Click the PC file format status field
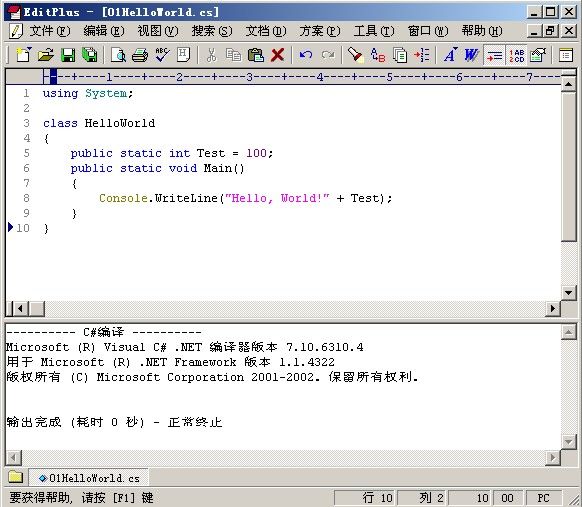The image size is (582, 507). click(x=543, y=498)
